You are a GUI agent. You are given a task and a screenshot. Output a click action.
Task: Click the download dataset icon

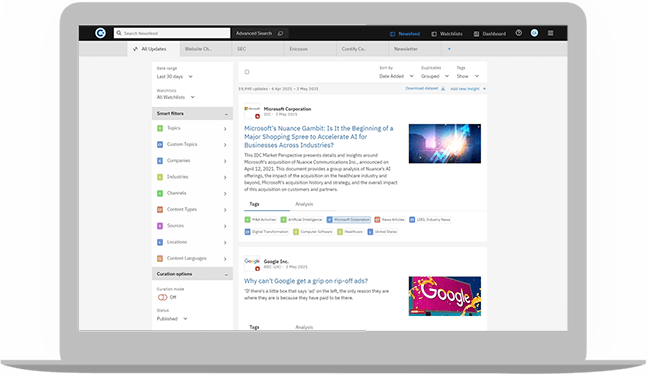click(443, 89)
